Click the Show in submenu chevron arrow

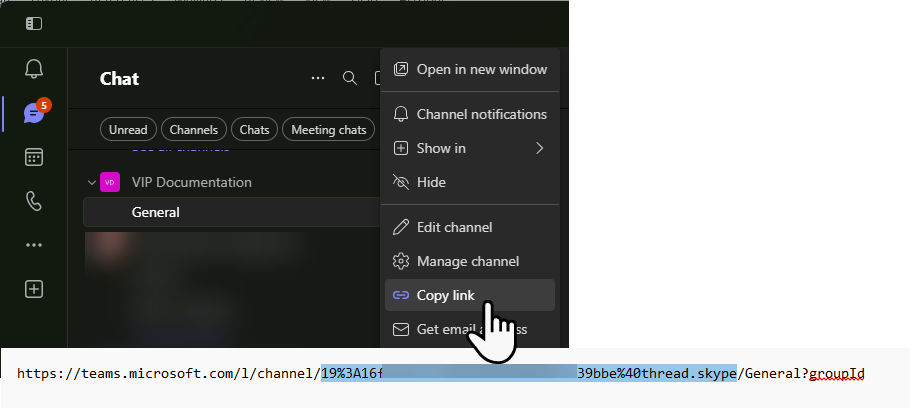[x=540, y=148]
